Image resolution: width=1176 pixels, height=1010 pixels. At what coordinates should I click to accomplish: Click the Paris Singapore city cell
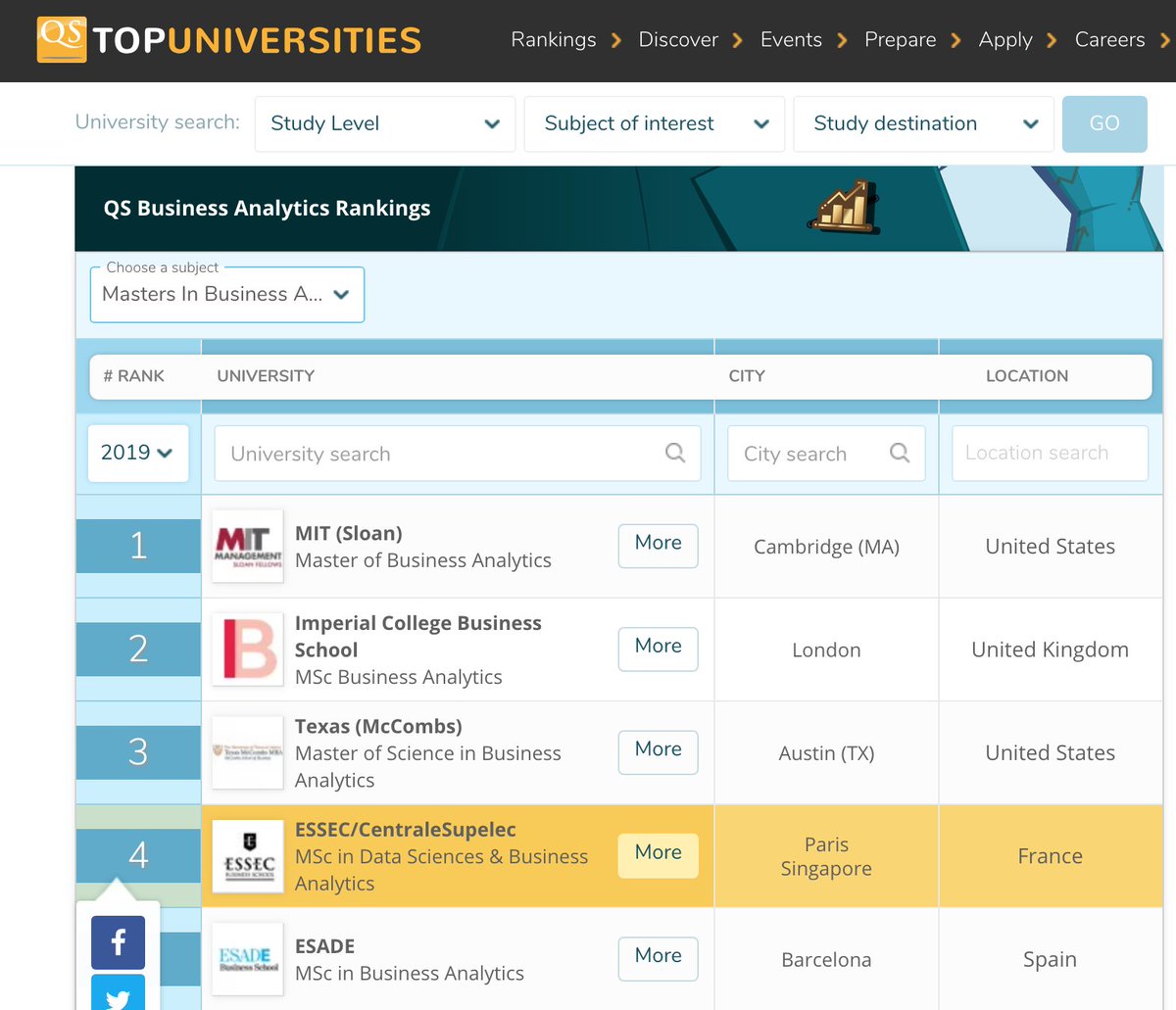[826, 856]
